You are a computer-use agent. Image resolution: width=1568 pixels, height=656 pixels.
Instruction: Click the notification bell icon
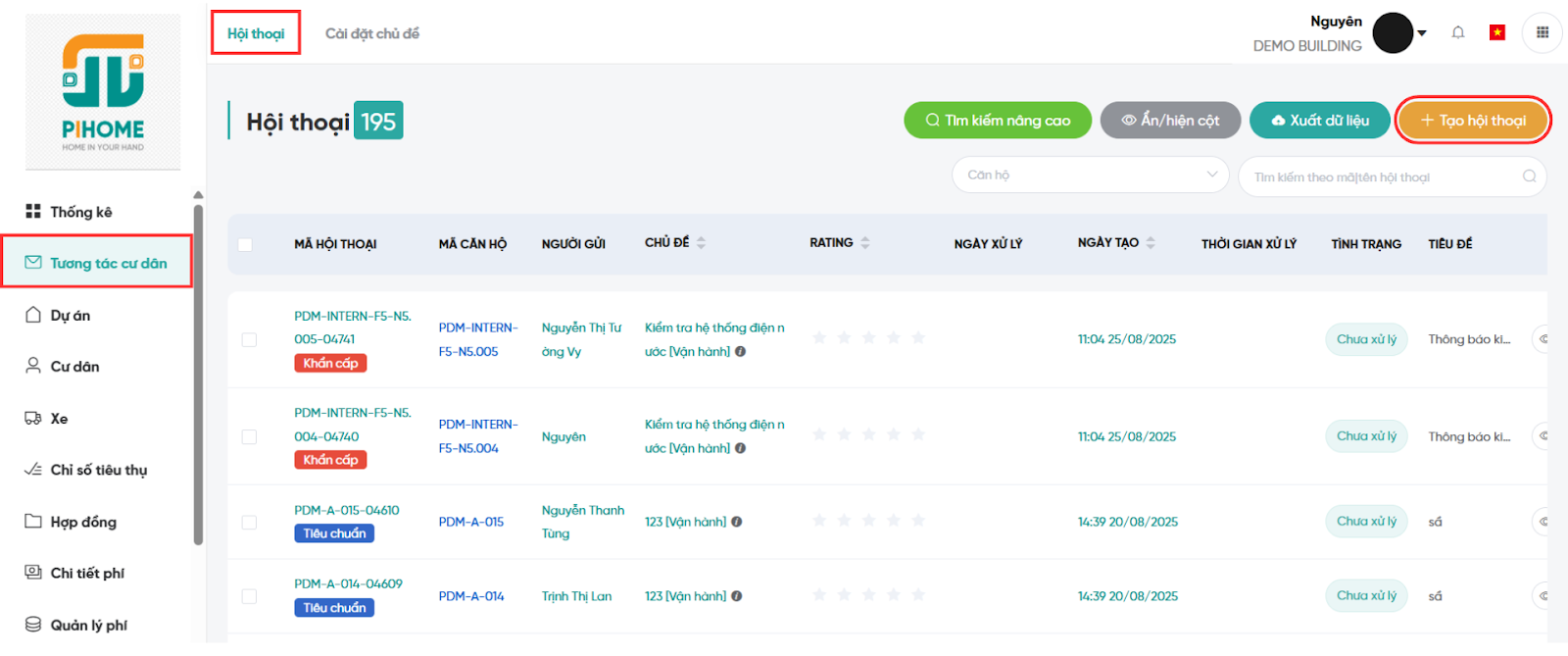click(x=1458, y=32)
